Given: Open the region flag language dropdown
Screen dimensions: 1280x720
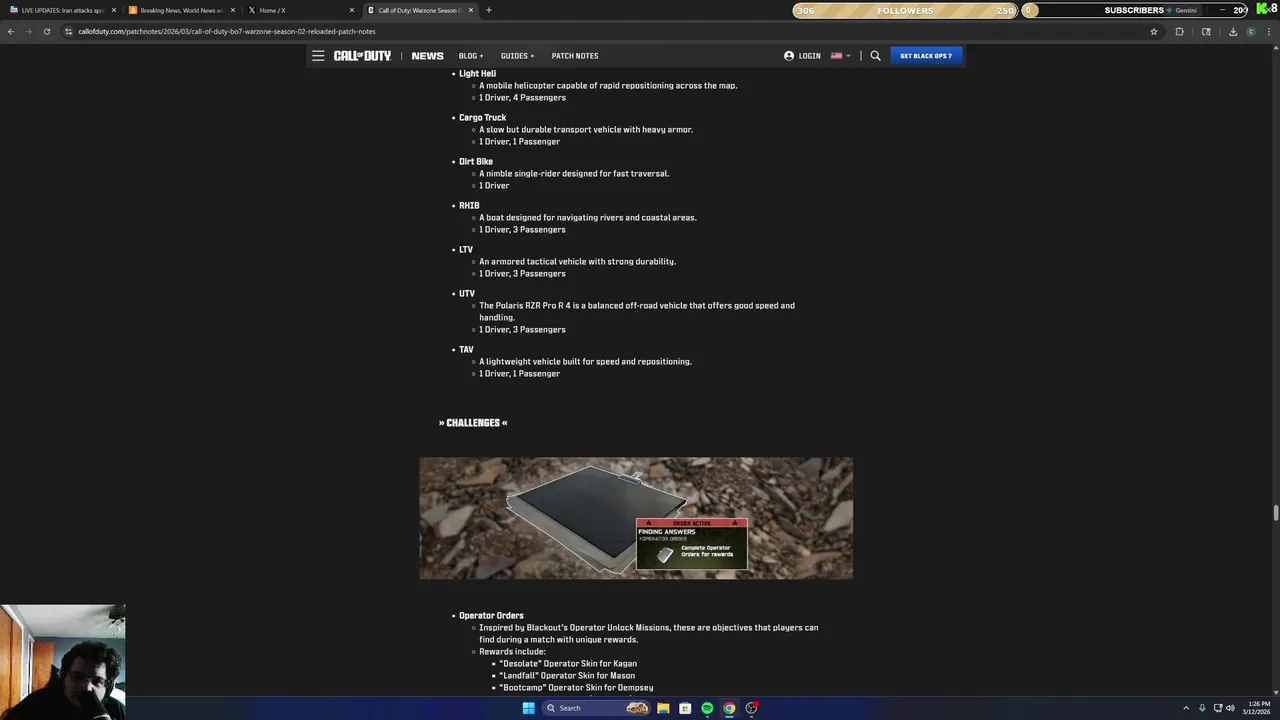Looking at the screenshot, I should click(x=841, y=56).
